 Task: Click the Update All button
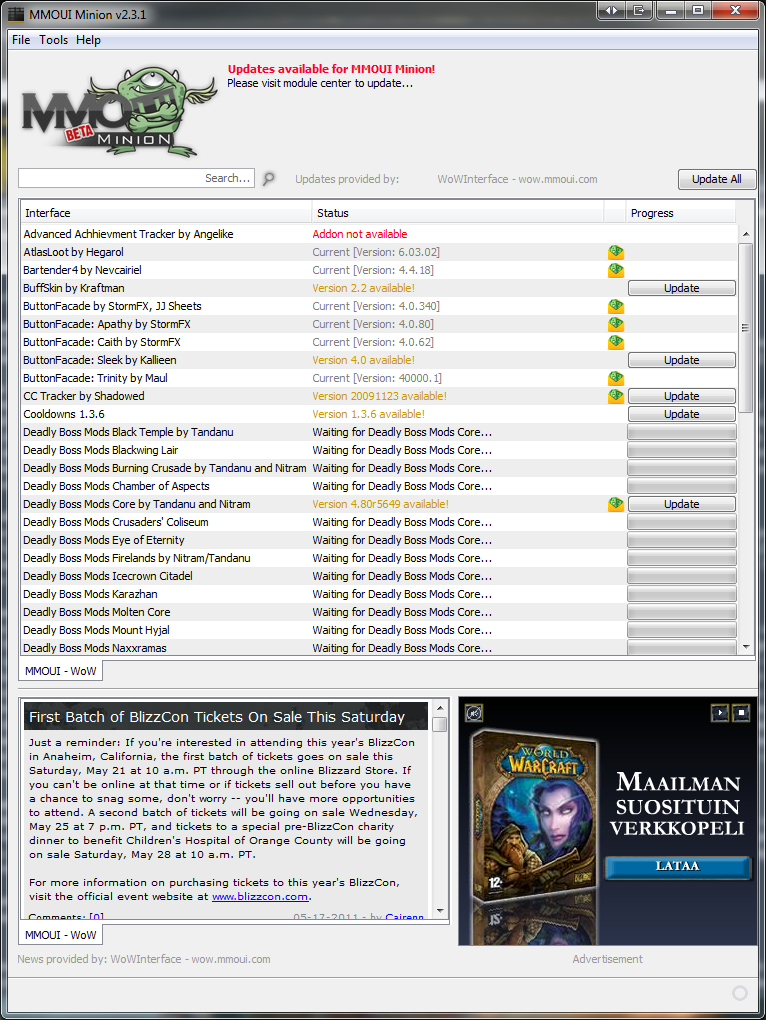[716, 179]
